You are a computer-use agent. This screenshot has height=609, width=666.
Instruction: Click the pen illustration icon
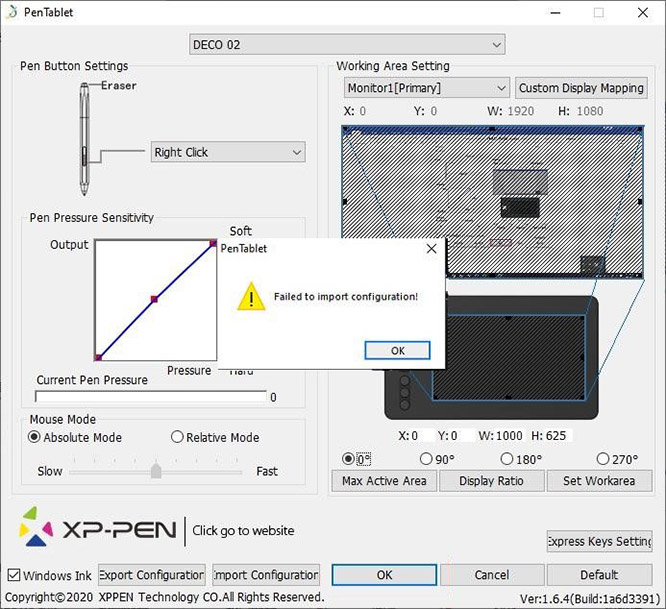tap(85, 139)
